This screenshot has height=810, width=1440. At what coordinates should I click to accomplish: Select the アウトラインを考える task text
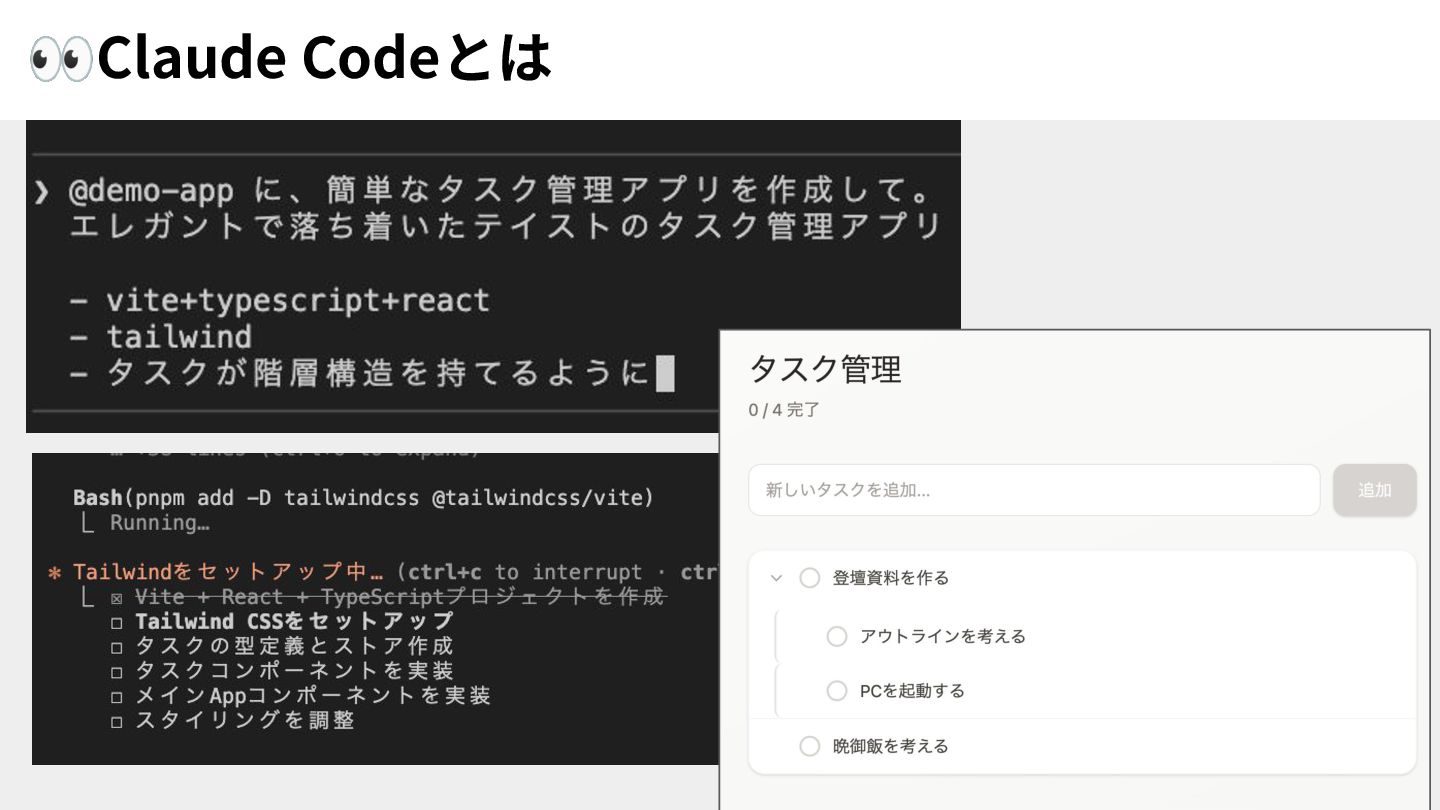coord(943,636)
